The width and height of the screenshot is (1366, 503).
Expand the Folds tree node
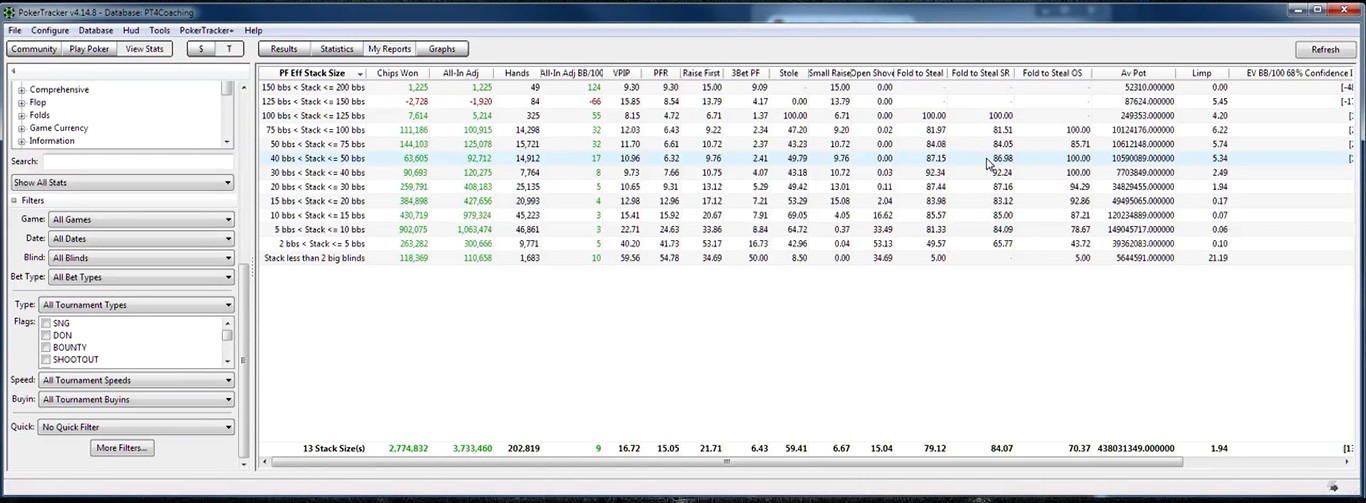pyautogui.click(x=22, y=116)
